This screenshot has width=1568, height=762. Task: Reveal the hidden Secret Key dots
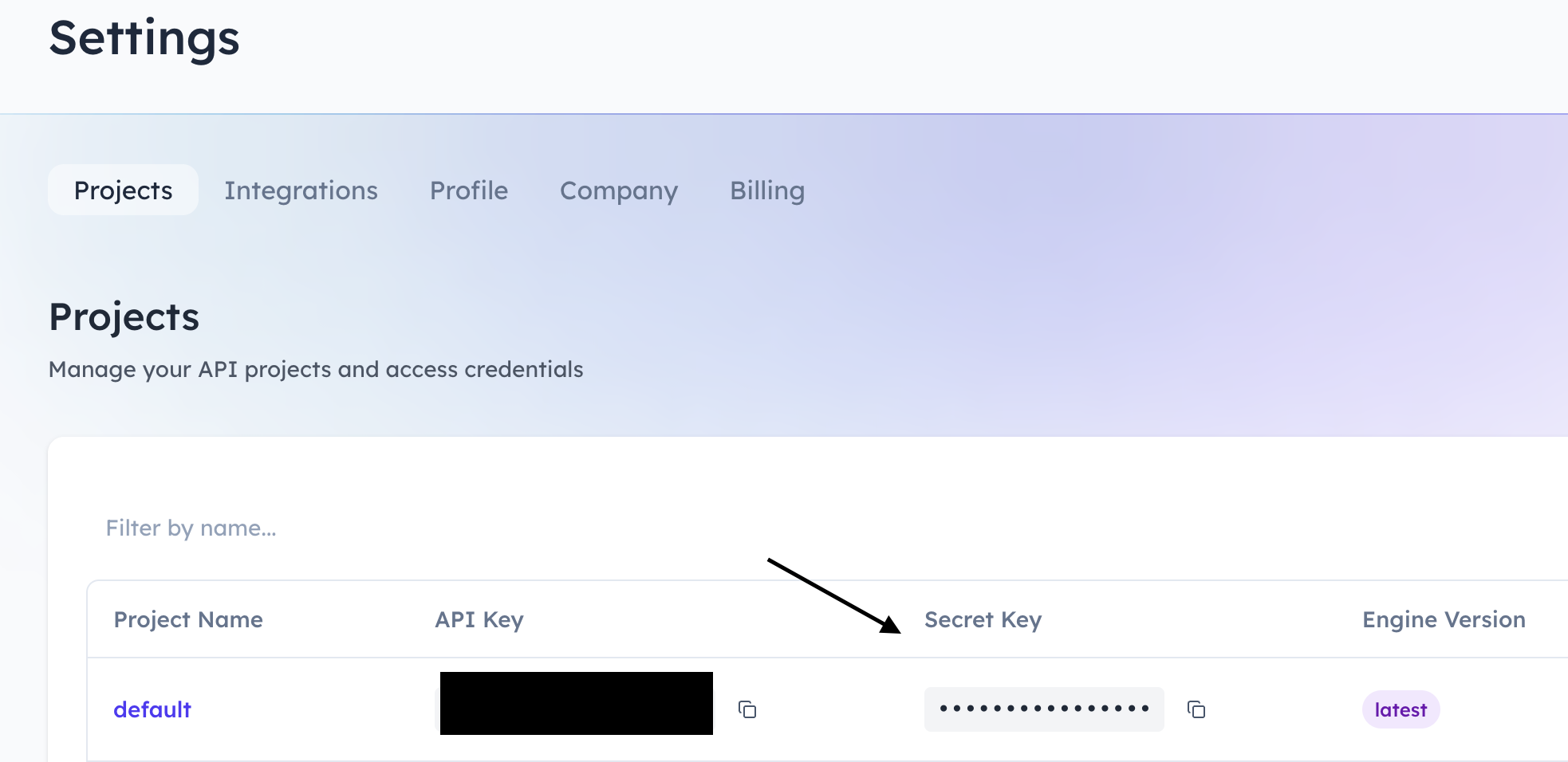click(x=1043, y=709)
